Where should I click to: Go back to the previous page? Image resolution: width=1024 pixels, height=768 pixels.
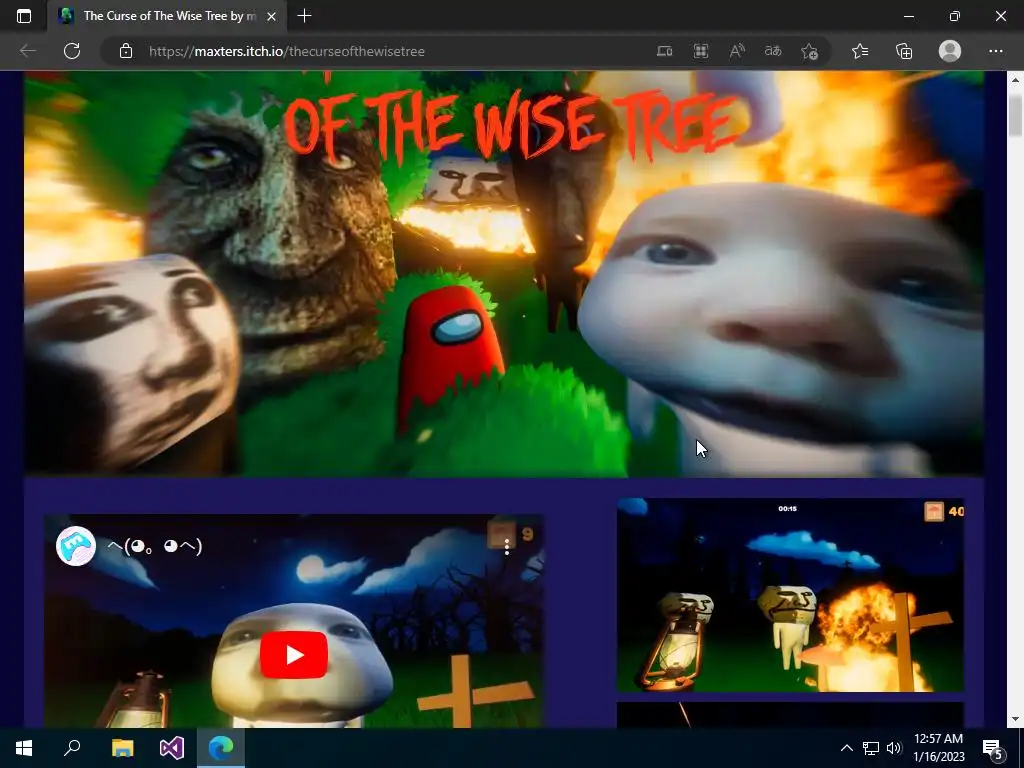pos(28,51)
